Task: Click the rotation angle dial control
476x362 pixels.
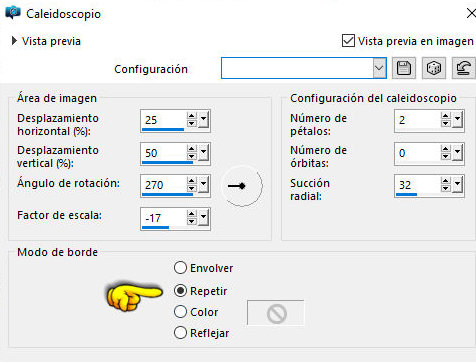Action: (x=242, y=186)
